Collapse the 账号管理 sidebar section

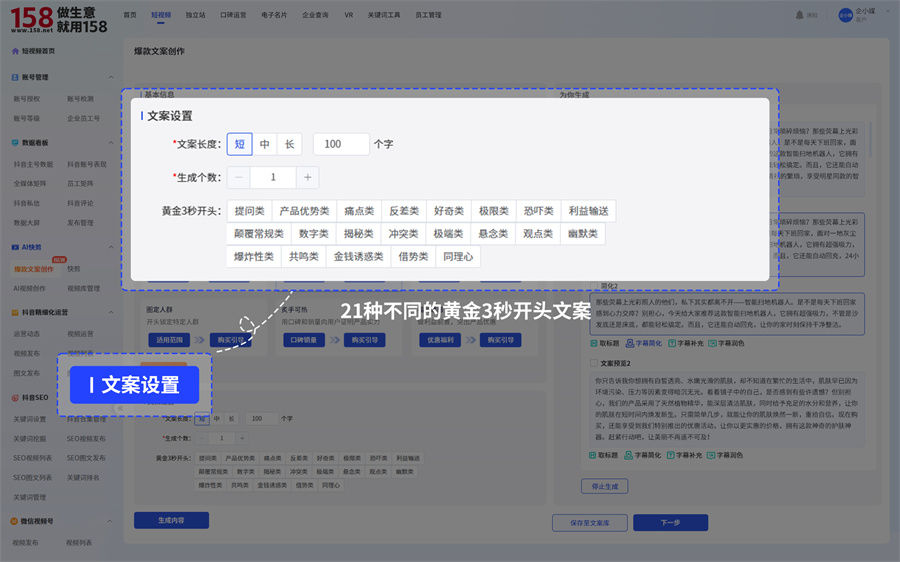[111, 77]
